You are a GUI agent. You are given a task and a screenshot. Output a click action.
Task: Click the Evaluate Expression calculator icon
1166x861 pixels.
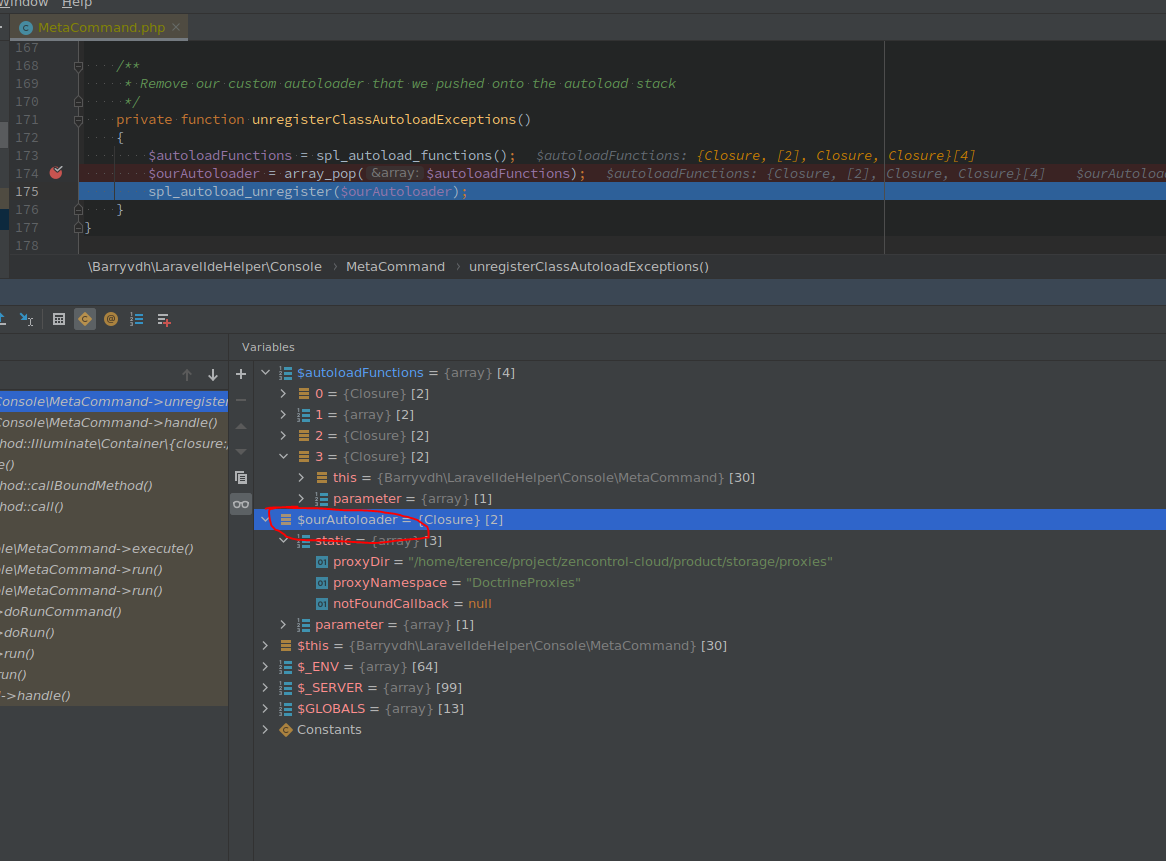(59, 320)
